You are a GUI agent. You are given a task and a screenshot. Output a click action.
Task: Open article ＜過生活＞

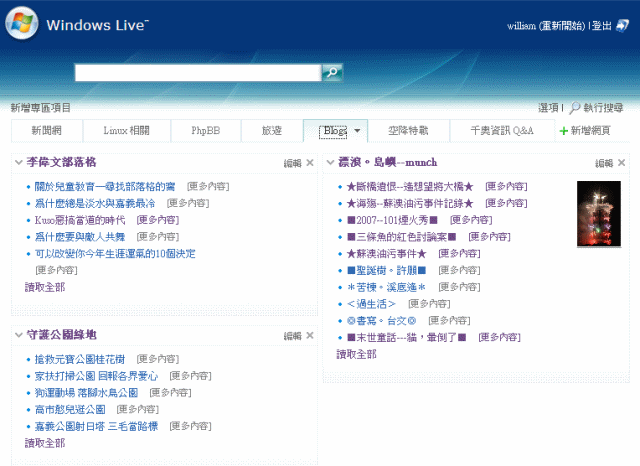(x=371, y=304)
